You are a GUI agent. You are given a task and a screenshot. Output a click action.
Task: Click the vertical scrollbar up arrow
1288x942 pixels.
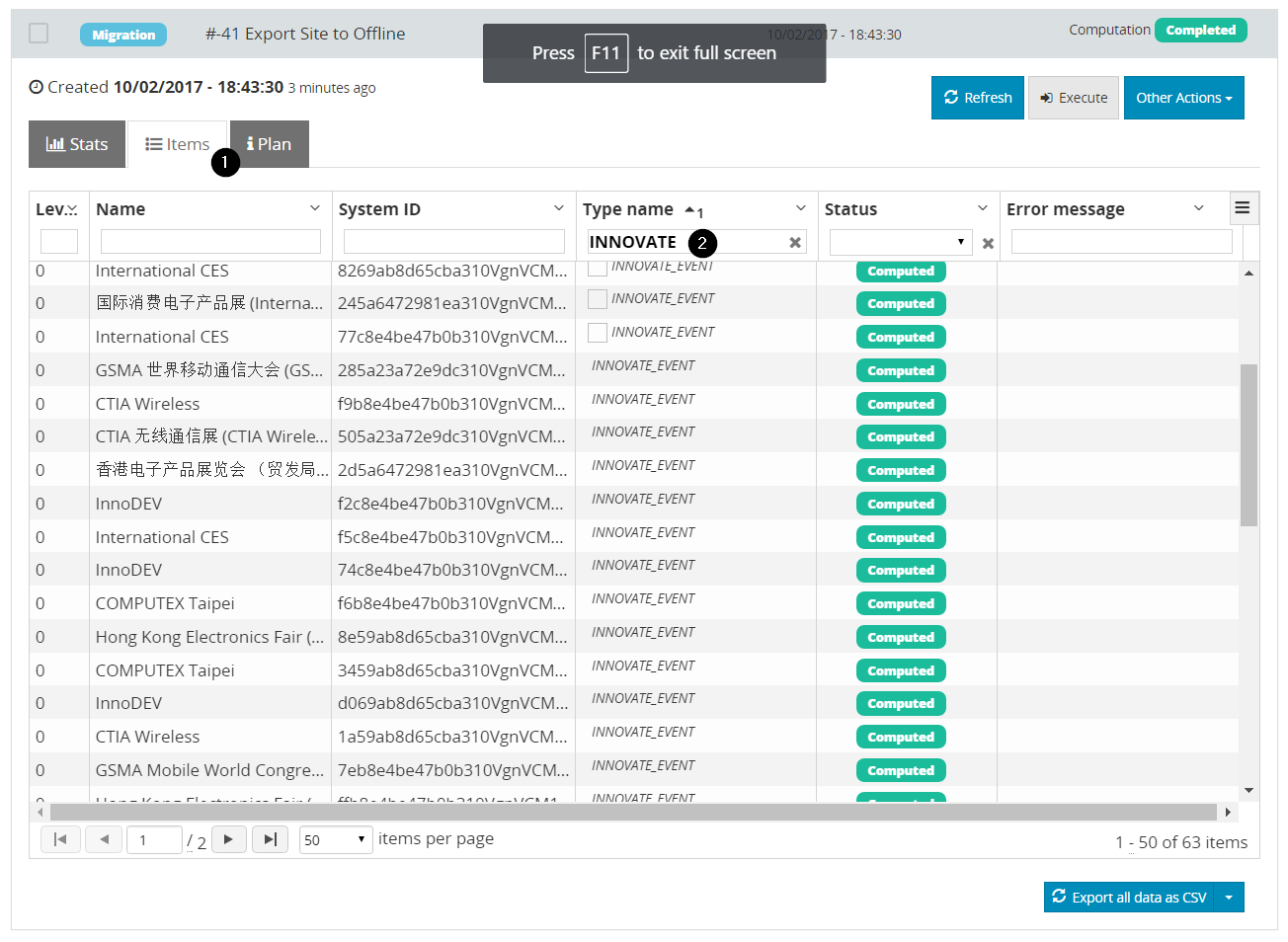pyautogui.click(x=1248, y=273)
